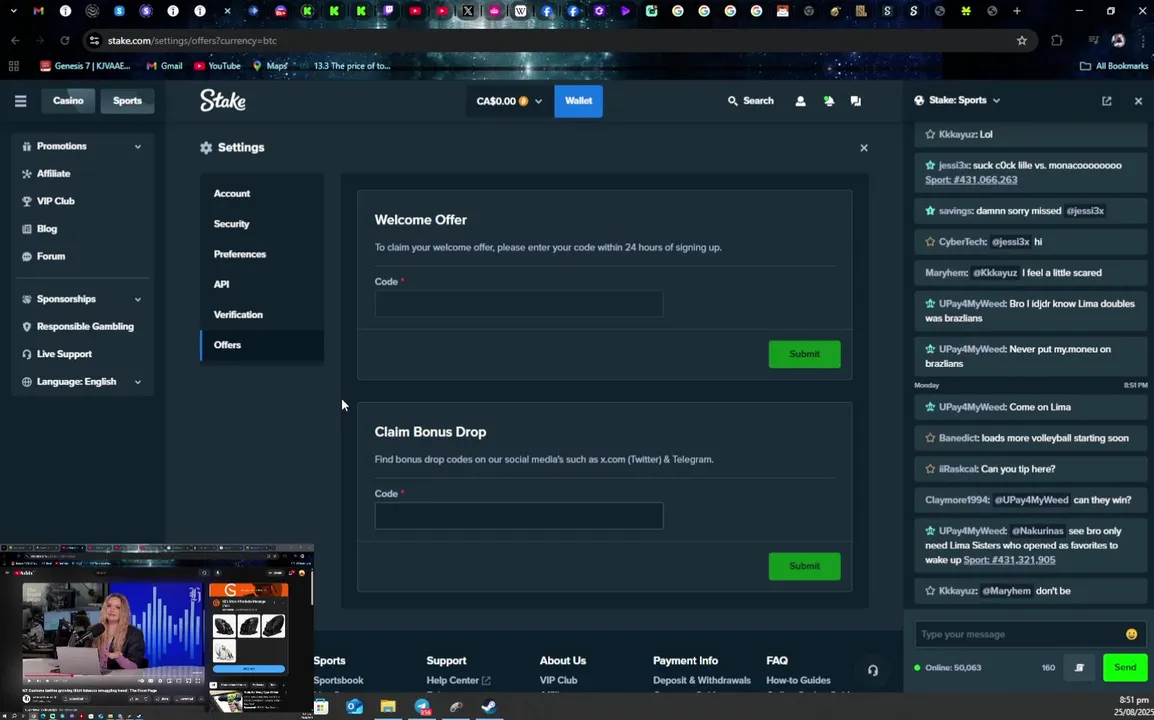The height and width of the screenshot is (720, 1154).
Task: Switch to the Casino section
Action: [68, 101]
